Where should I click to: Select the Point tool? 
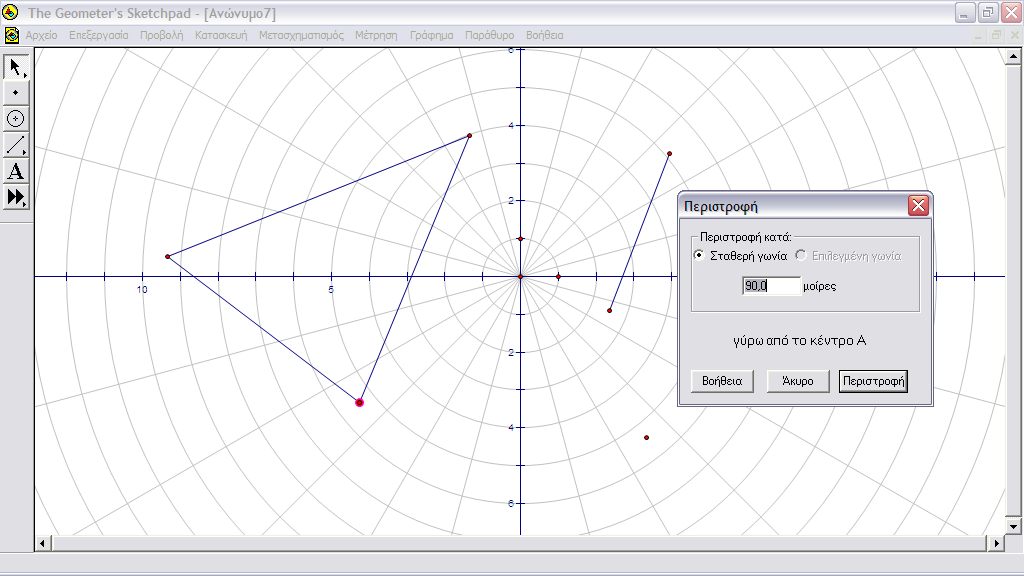pyautogui.click(x=16, y=93)
